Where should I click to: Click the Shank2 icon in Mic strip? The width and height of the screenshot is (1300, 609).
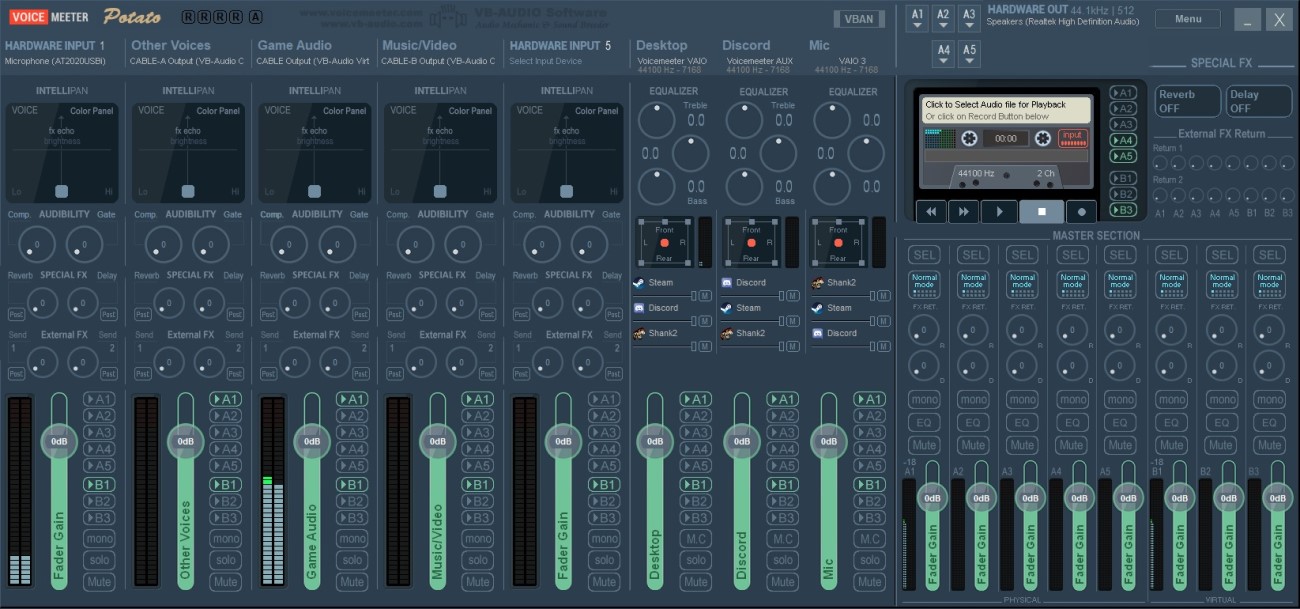[x=817, y=283]
